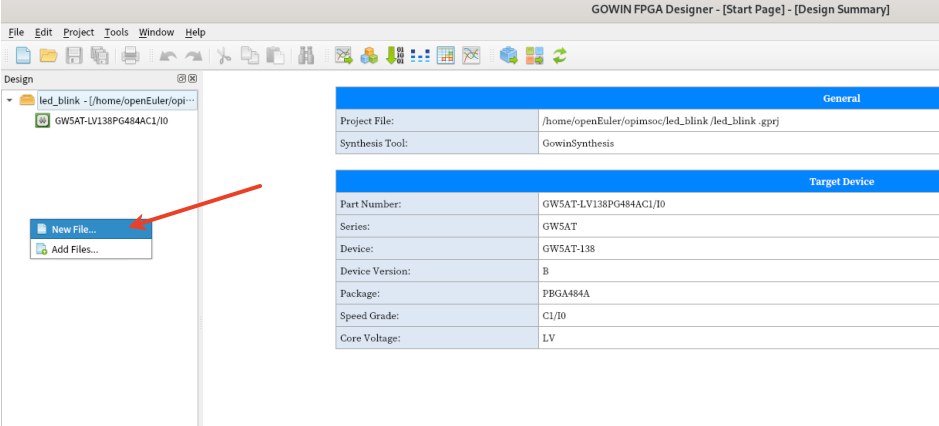The image size is (939, 426).
Task: Click the graph-with-green-arrow toolbar icon
Action: (x=344, y=56)
